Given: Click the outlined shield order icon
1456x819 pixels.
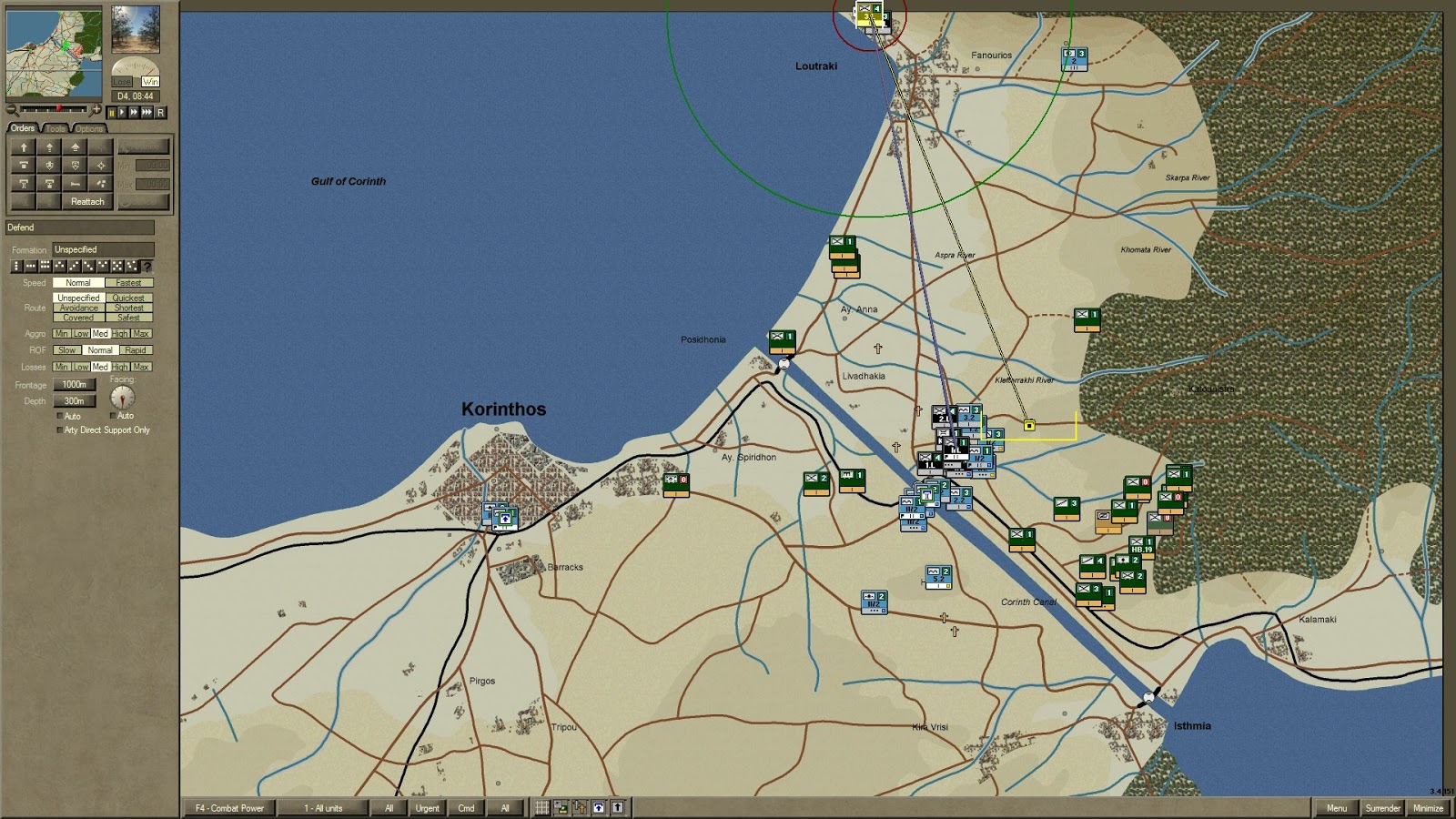Looking at the screenshot, I should pyautogui.click(x=75, y=166).
